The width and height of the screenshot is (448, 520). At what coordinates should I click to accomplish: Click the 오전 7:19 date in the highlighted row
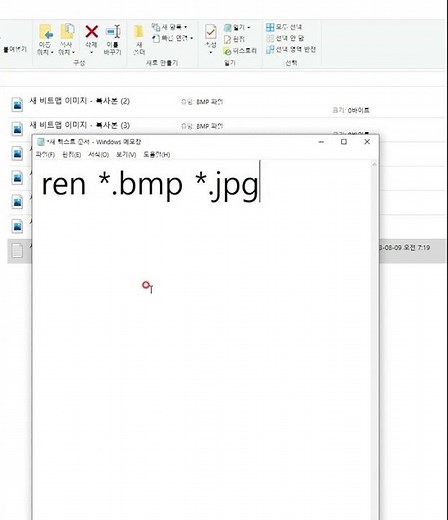pyautogui.click(x=405, y=248)
